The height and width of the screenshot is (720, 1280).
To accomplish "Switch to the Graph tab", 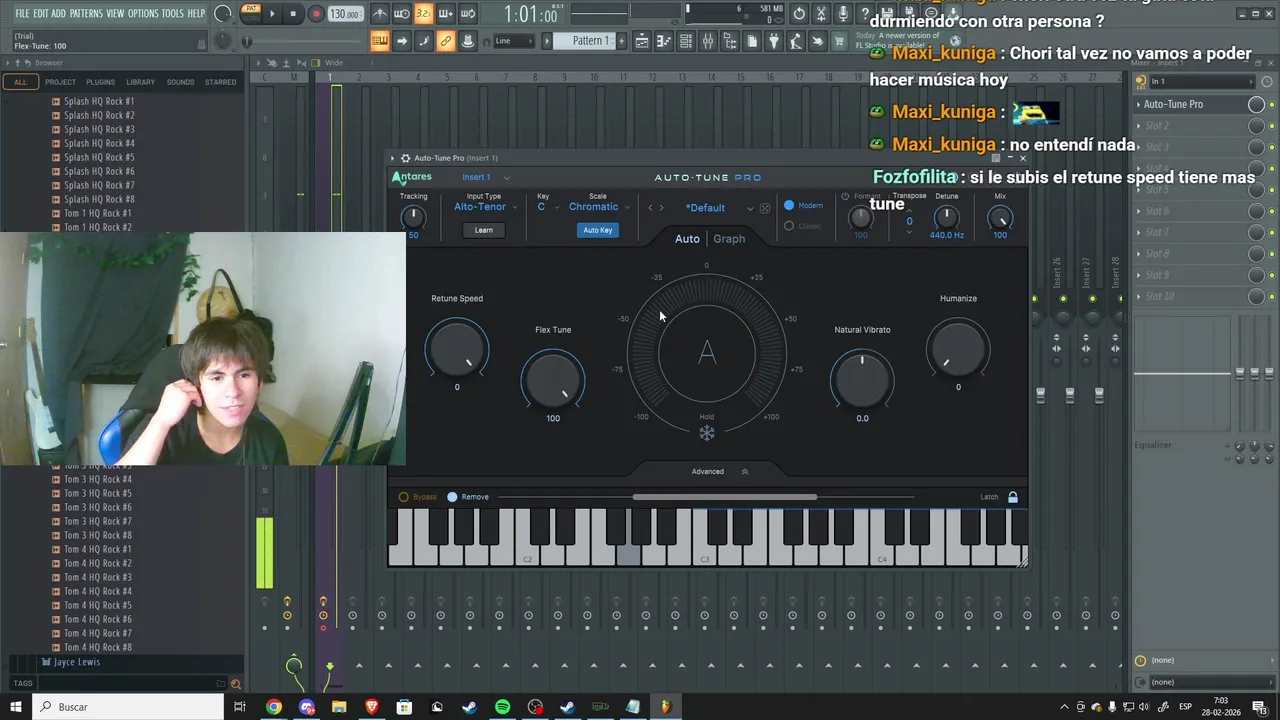I will 729,239.
